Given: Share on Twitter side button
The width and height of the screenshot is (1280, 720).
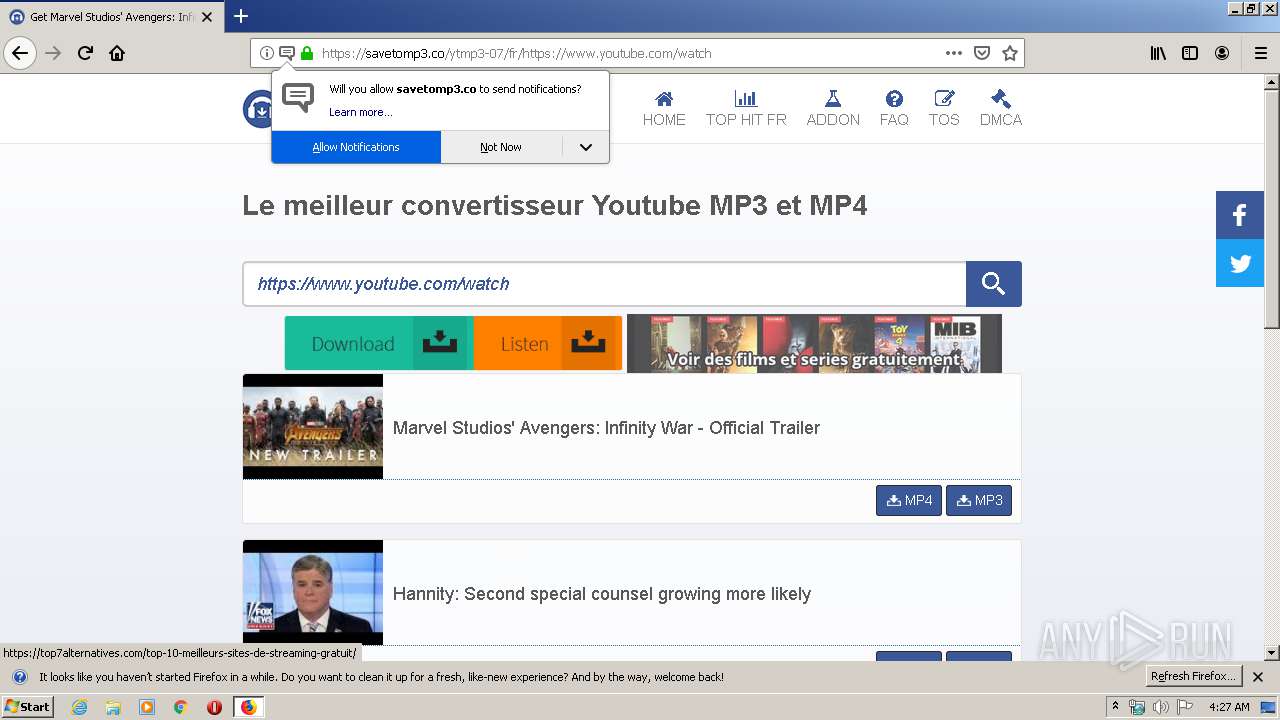Looking at the screenshot, I should [x=1240, y=263].
